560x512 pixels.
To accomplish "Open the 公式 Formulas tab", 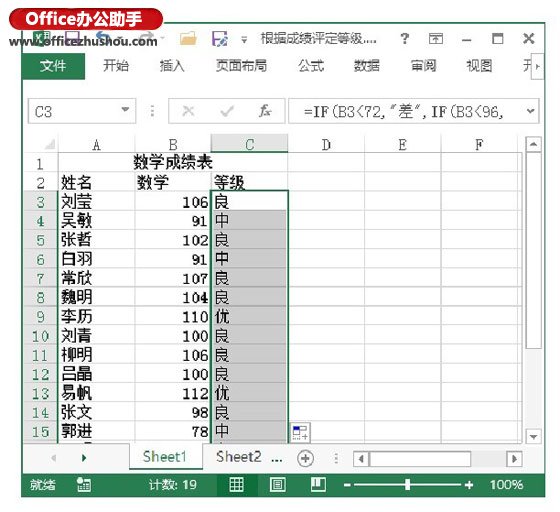I will click(311, 66).
